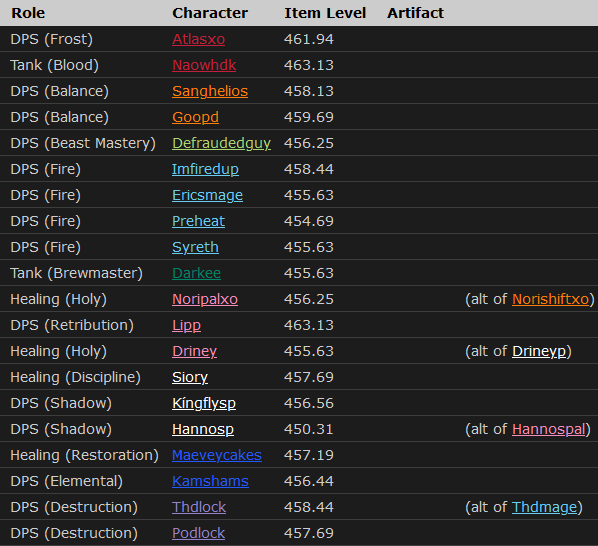This screenshot has height=546, width=598.
Task: Click the Sanghelios character link
Action: click(x=210, y=91)
